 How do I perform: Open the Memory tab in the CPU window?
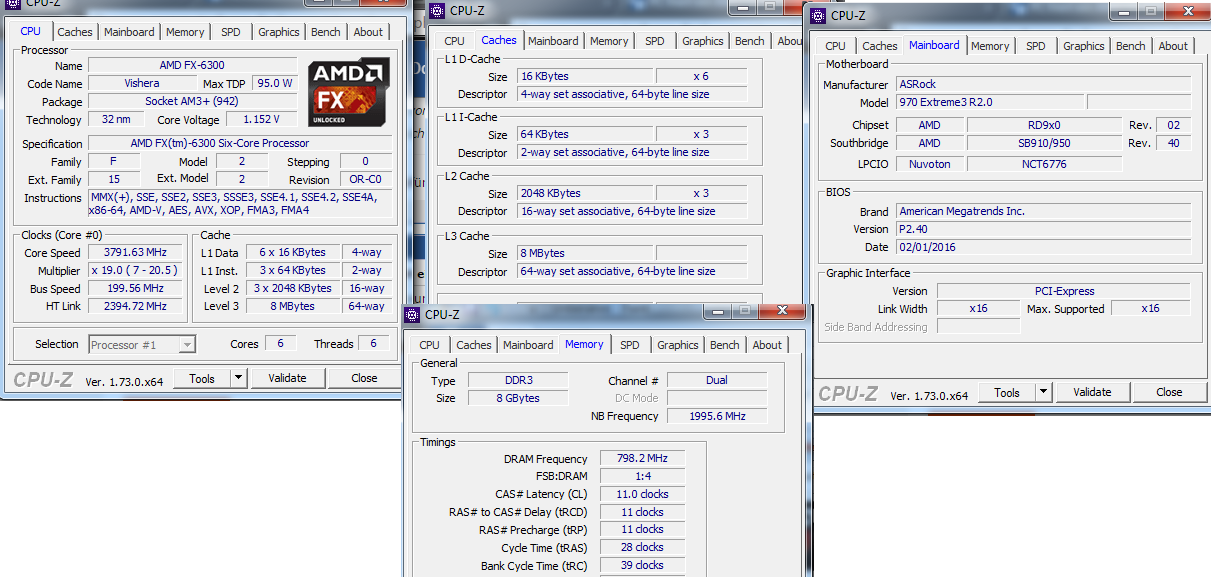coord(185,32)
